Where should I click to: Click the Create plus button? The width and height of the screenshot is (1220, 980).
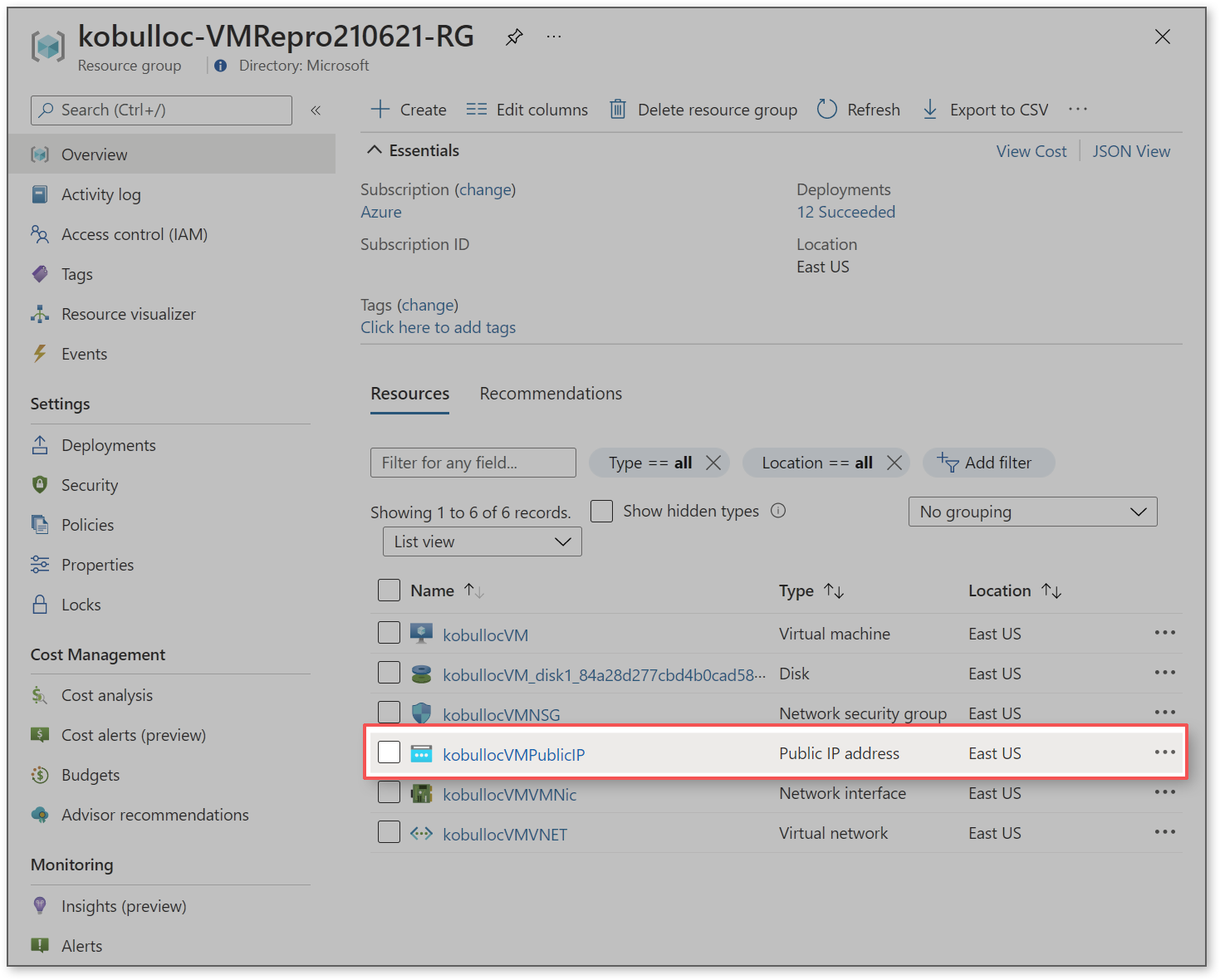(x=409, y=110)
